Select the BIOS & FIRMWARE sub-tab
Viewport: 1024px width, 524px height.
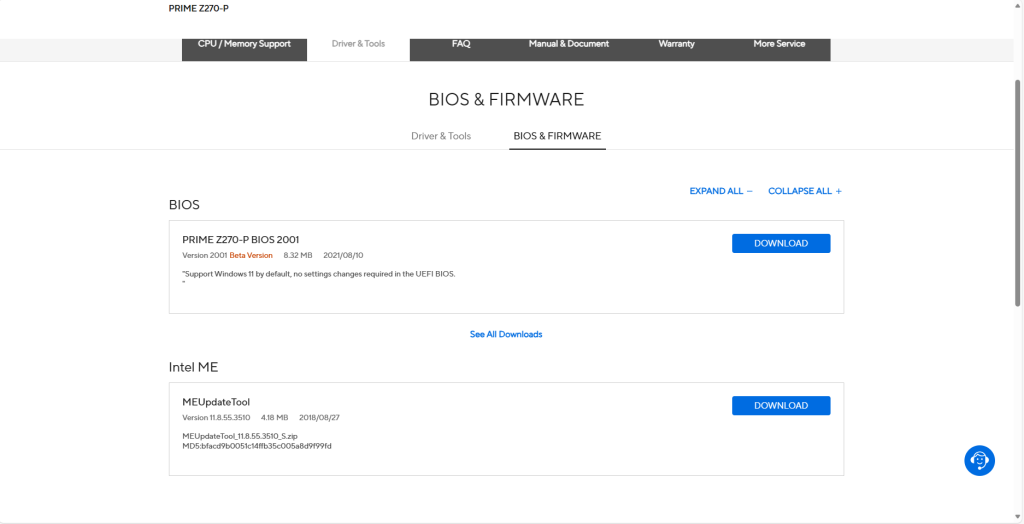557,136
